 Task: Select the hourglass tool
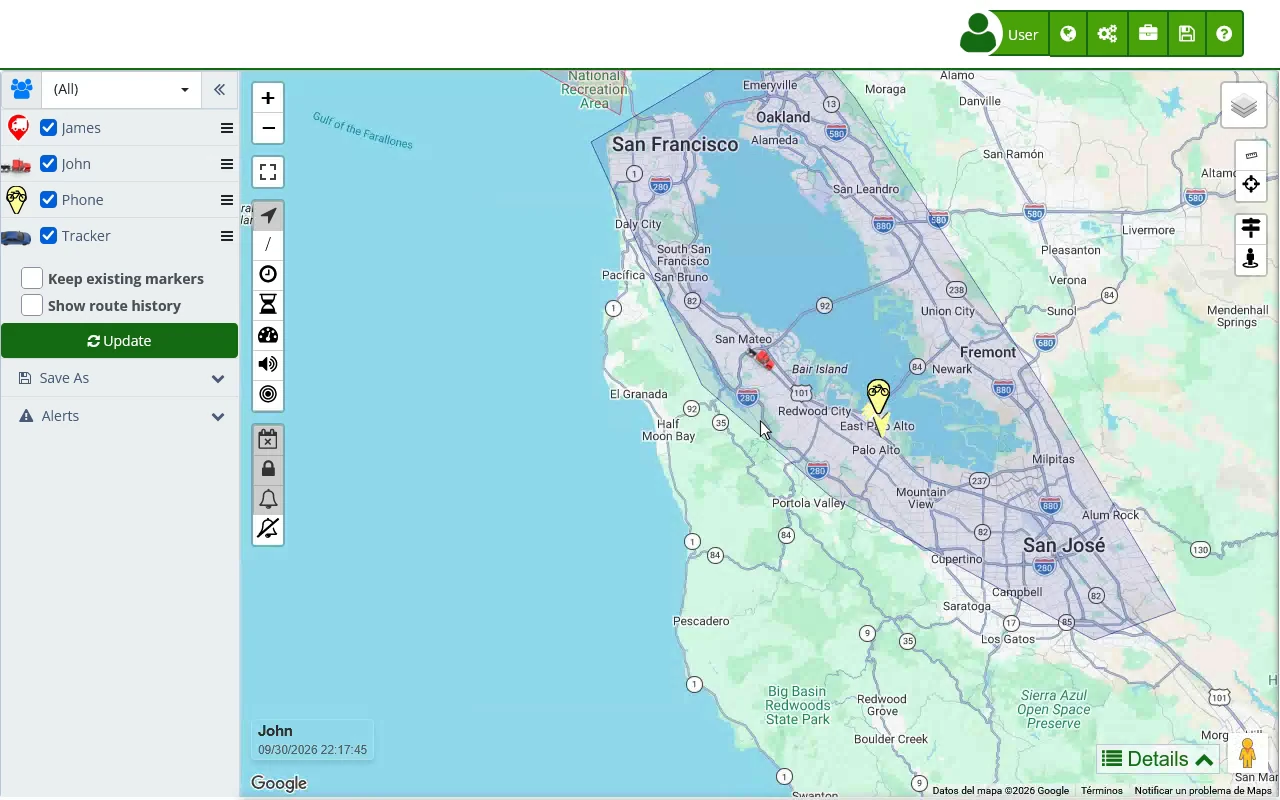(268, 305)
